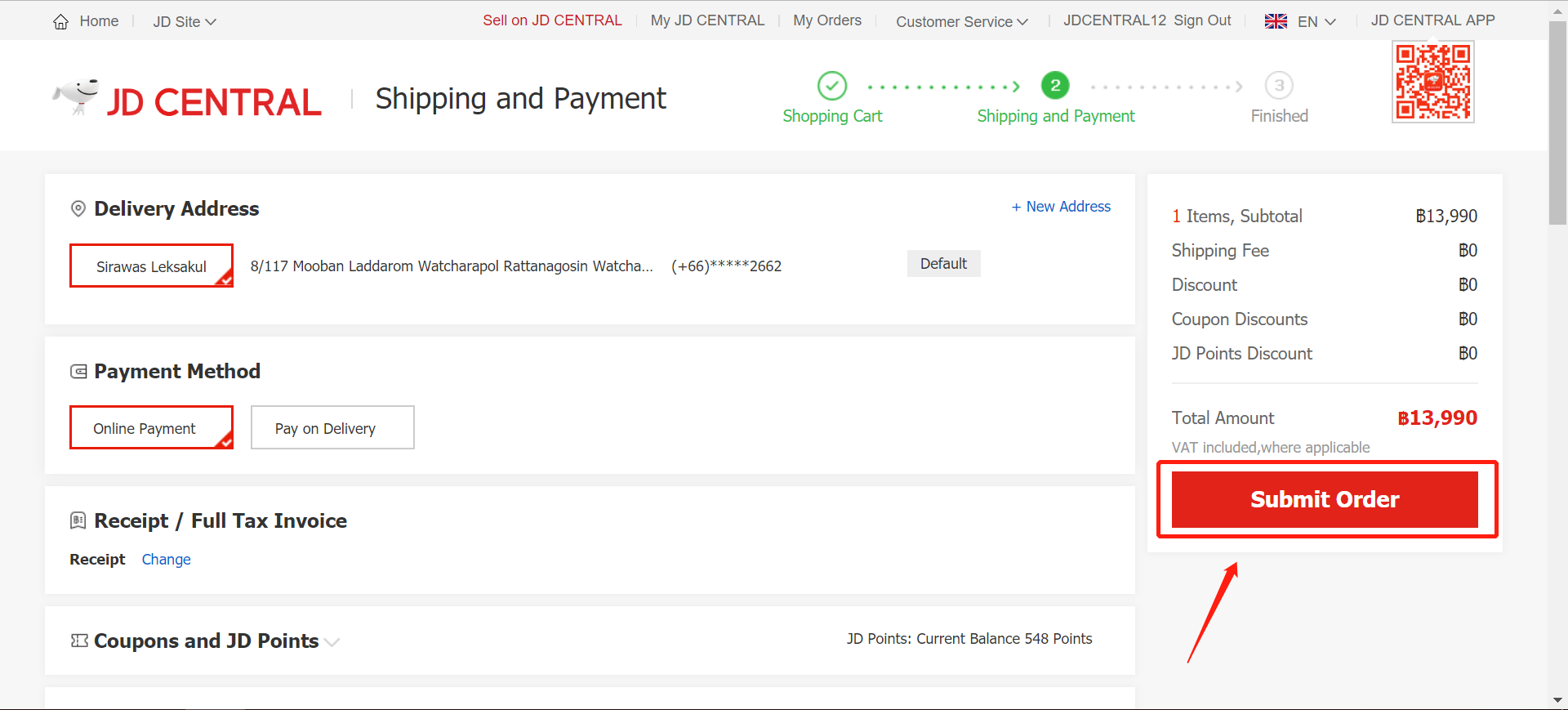The image size is (1568, 710).
Task: Click JD CENTRAL red wordmark
Action: pyautogui.click(x=214, y=102)
